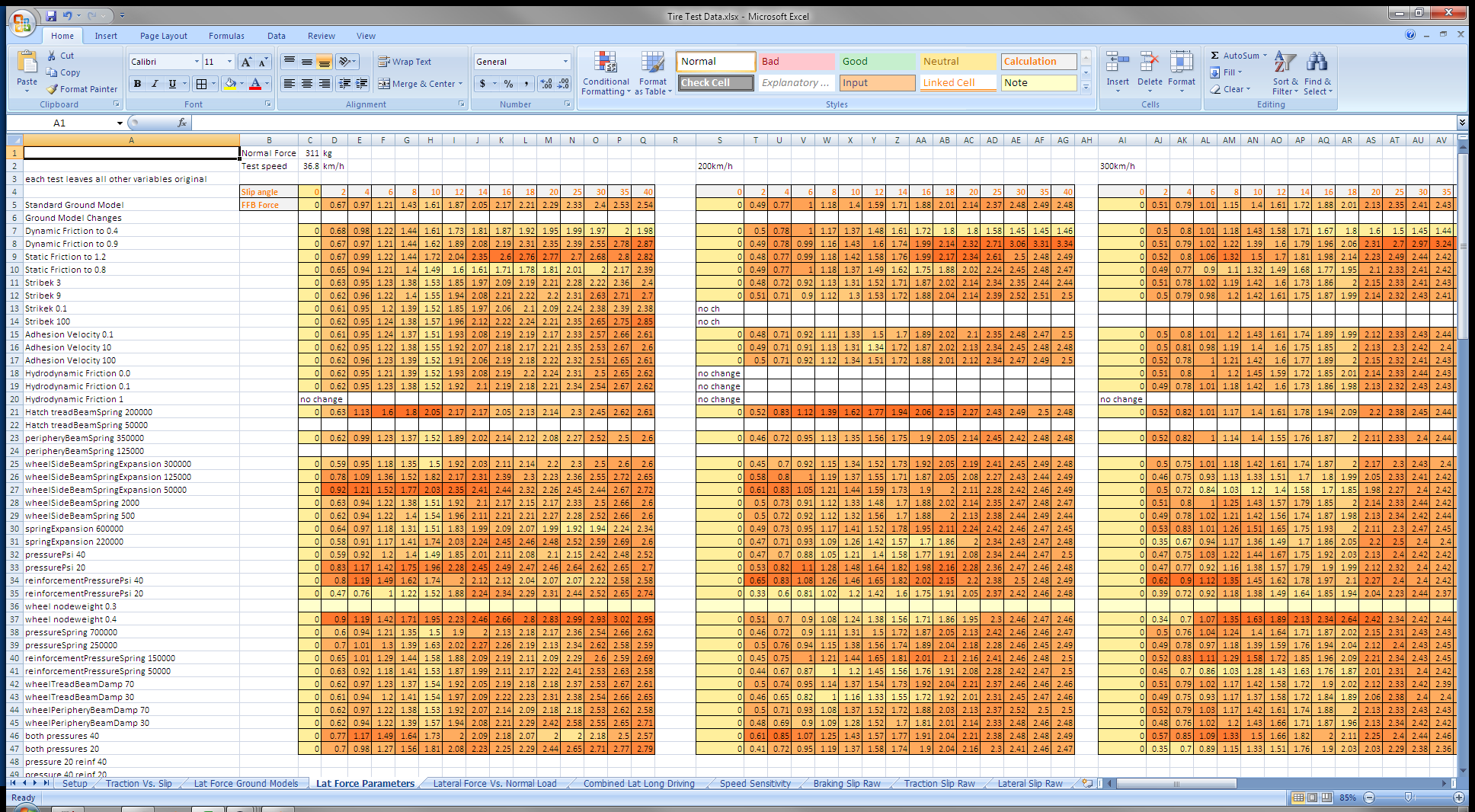Toggle Wrap Text for the cell
This screenshot has height=812, width=1475.
click(405, 62)
